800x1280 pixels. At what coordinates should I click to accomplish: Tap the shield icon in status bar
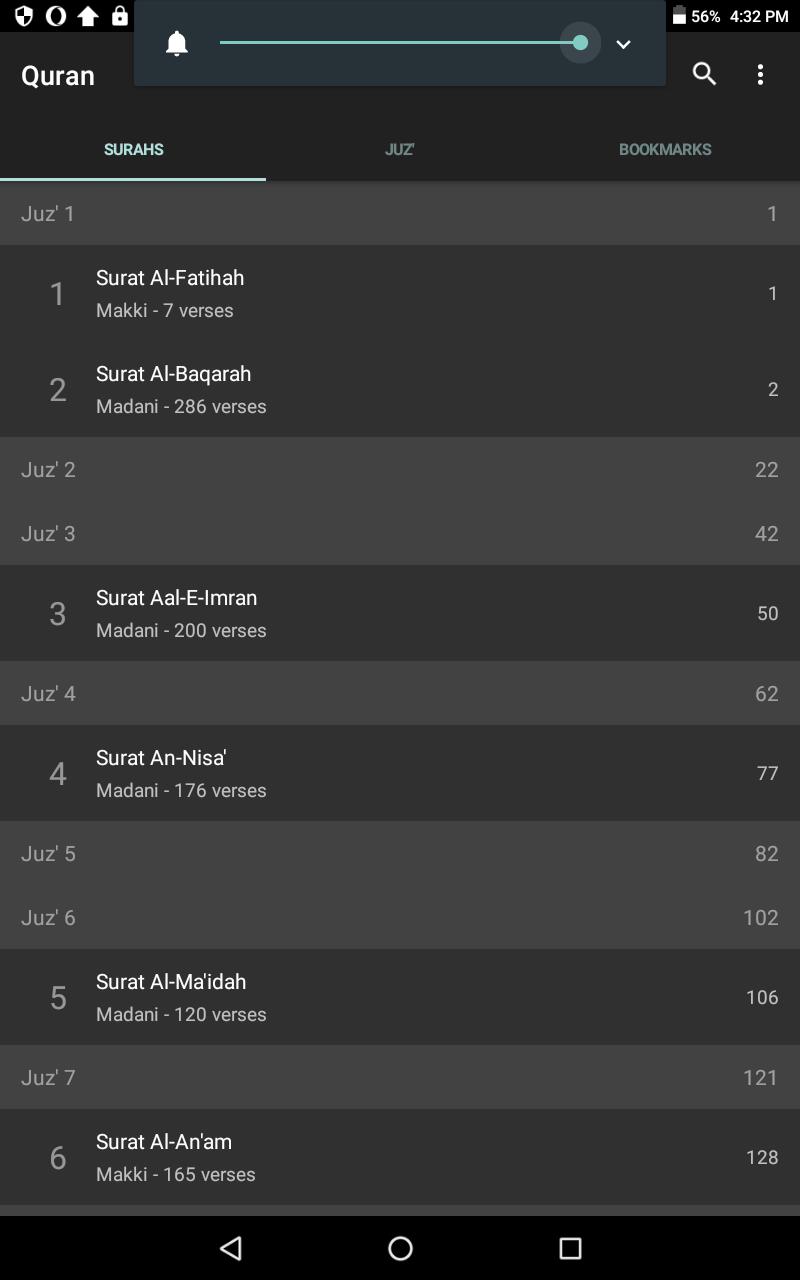[x=24, y=16]
